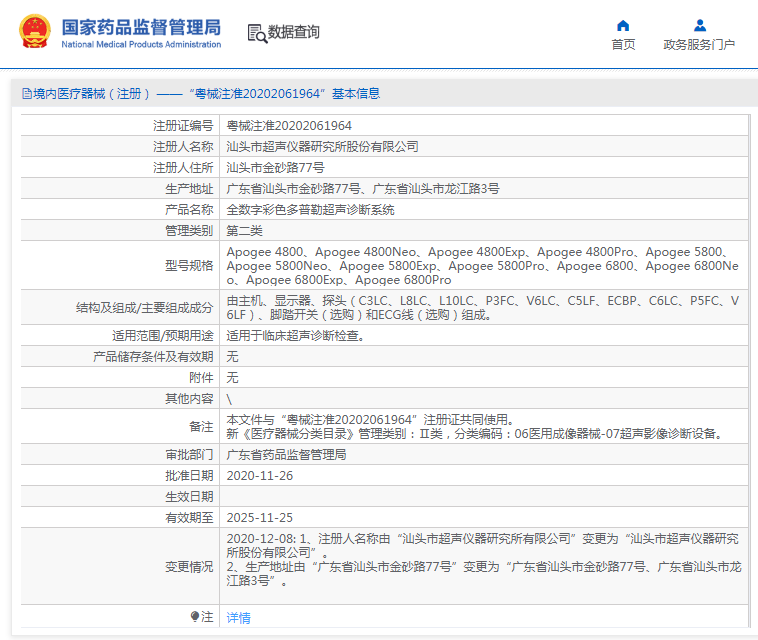Click the 附件 label

(201, 378)
